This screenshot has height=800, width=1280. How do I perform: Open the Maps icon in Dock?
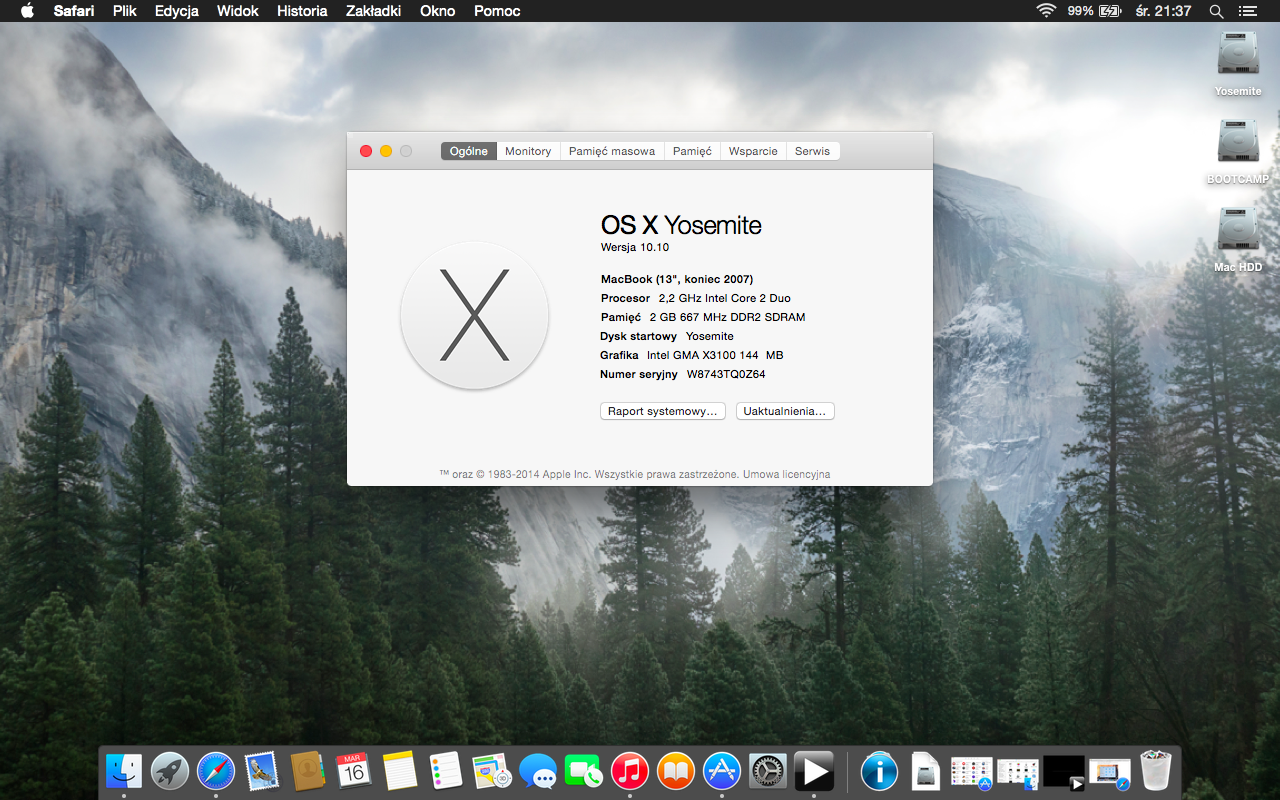[492, 771]
